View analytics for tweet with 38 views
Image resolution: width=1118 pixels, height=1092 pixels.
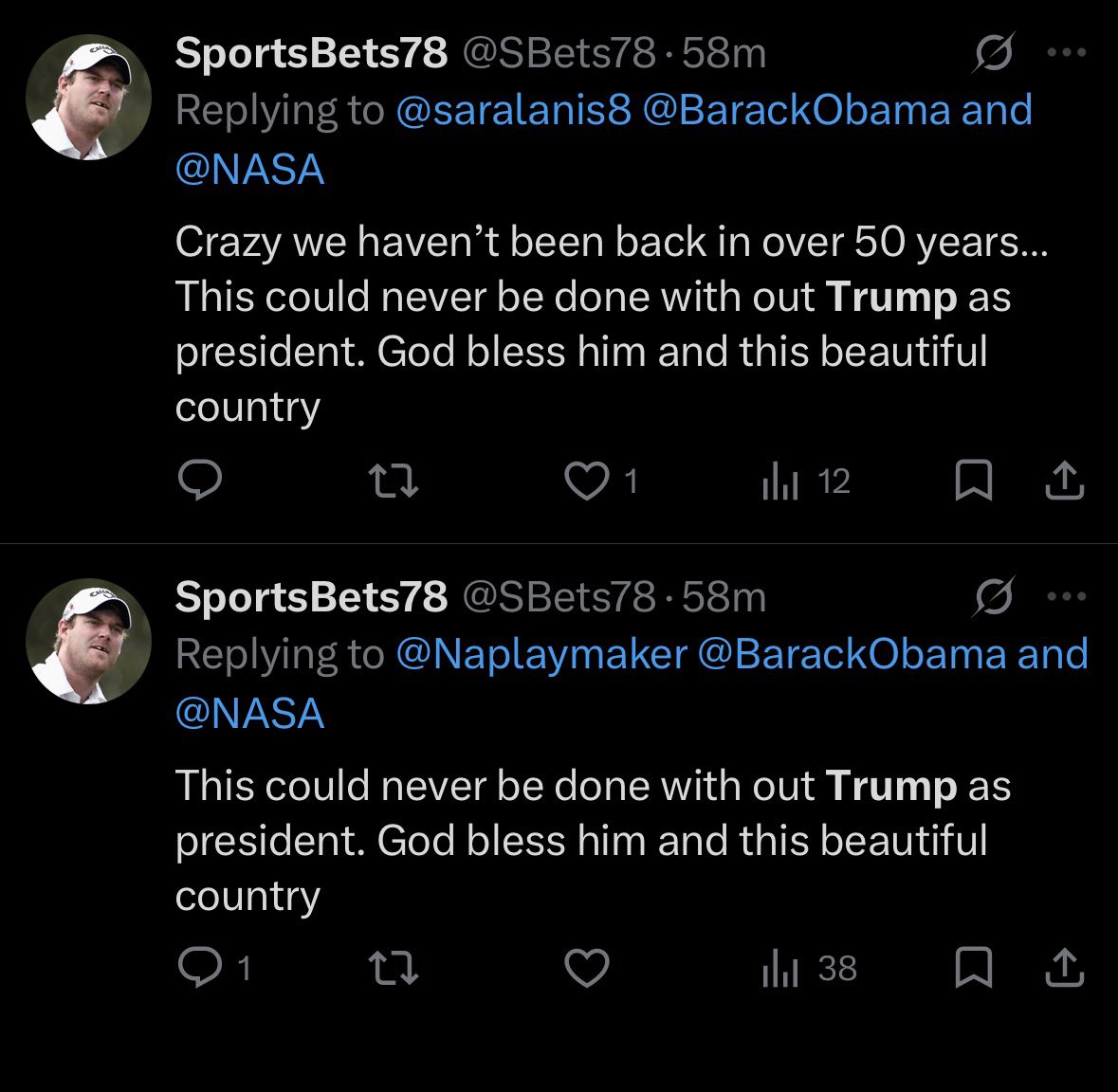coord(780,969)
